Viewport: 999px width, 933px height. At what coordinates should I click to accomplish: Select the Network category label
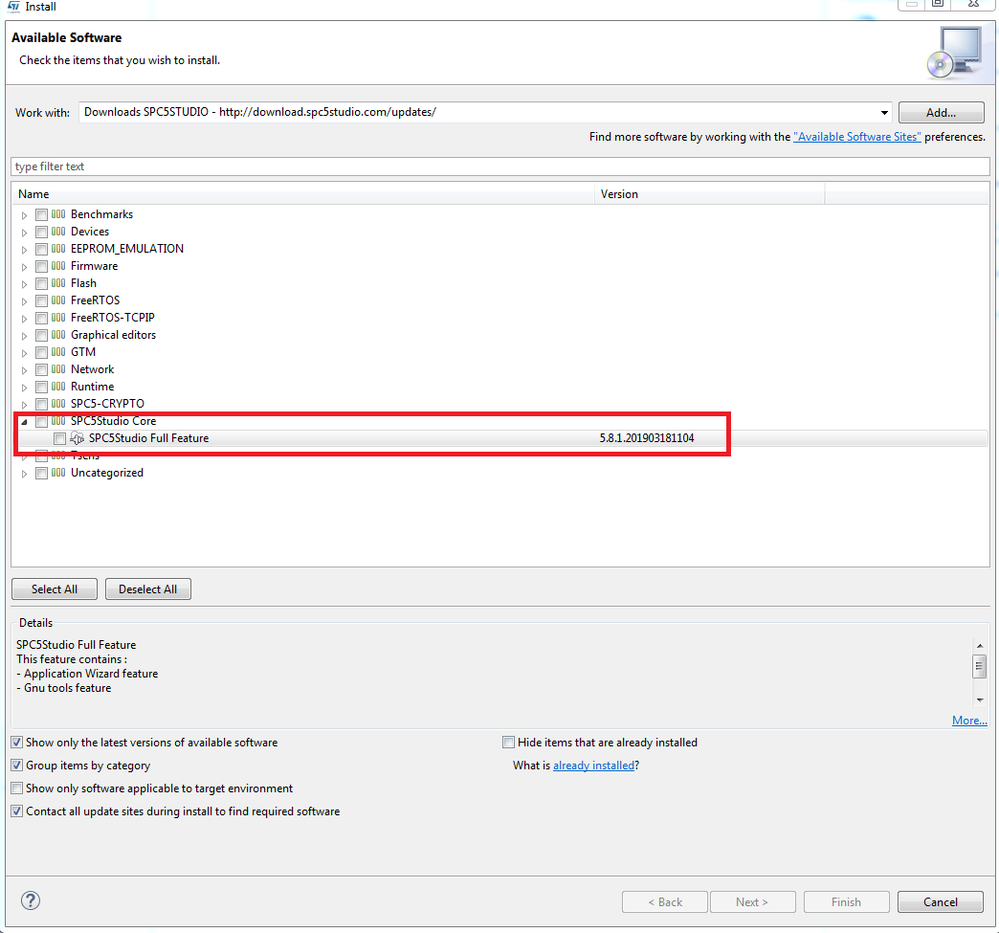point(92,369)
